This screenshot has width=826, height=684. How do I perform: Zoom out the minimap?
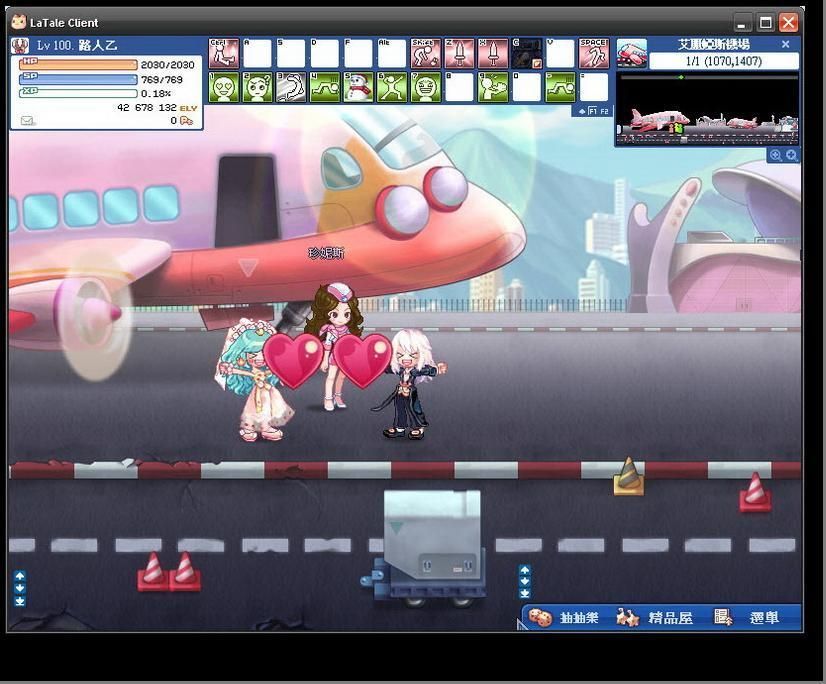pos(775,155)
